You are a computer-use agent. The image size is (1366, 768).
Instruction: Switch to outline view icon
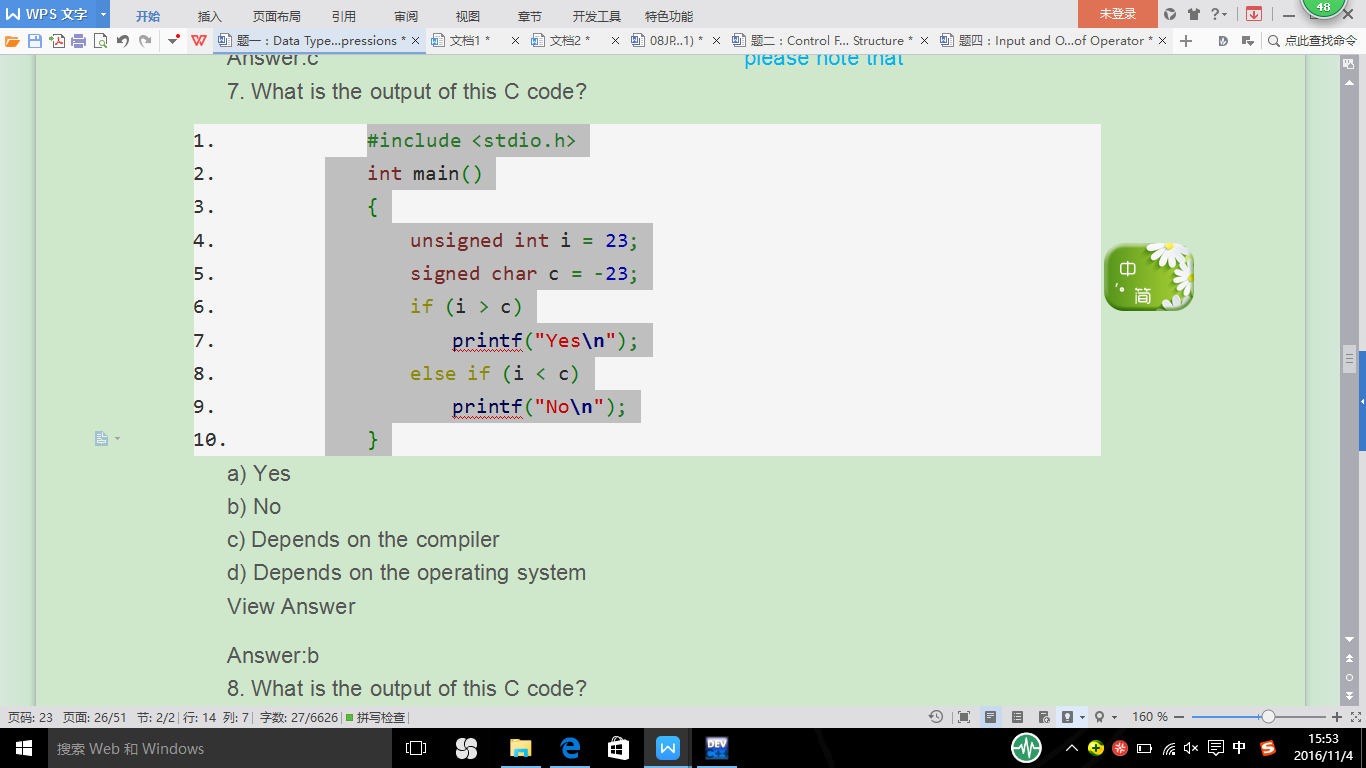click(x=1018, y=717)
